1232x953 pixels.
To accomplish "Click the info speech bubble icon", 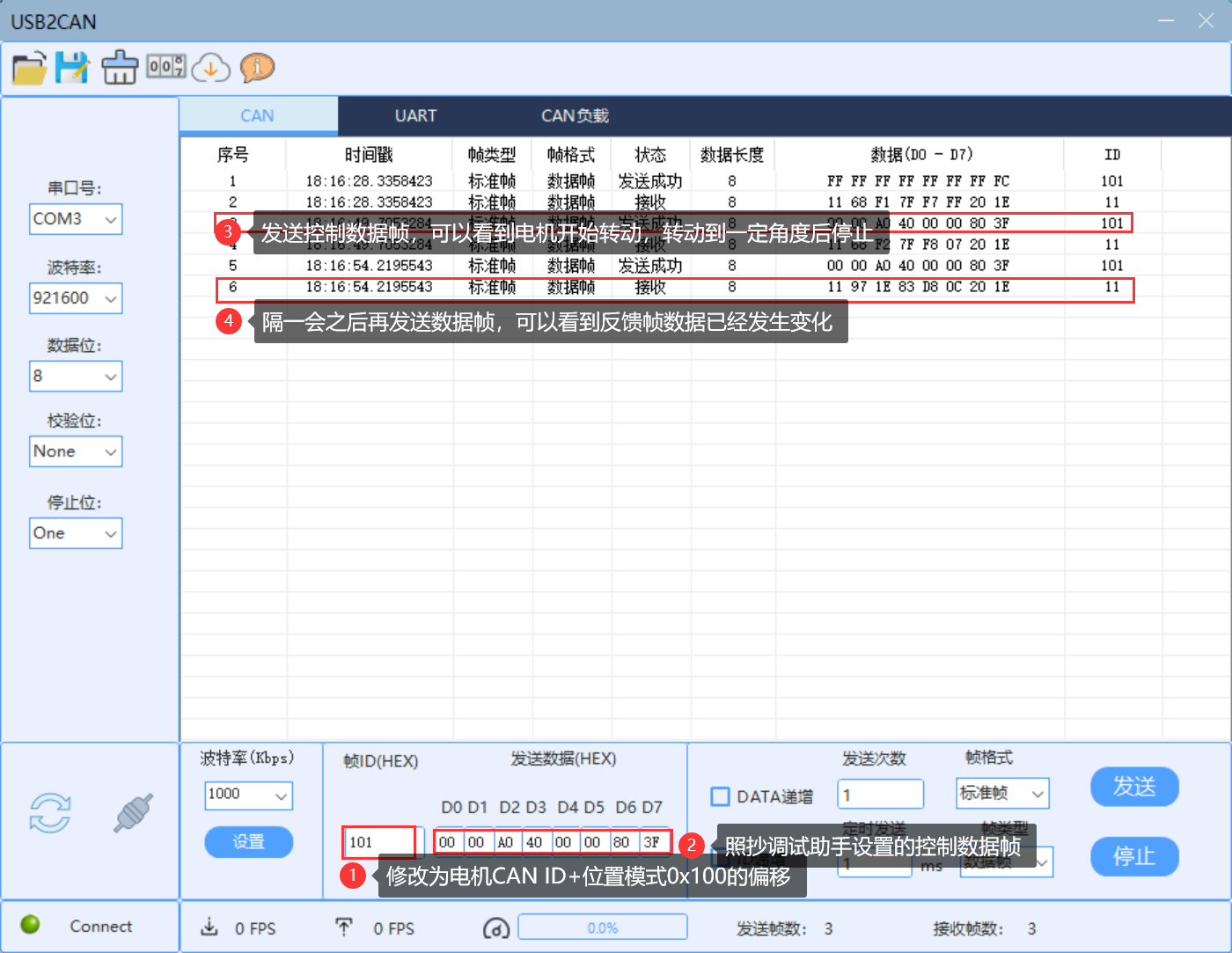I will (257, 68).
